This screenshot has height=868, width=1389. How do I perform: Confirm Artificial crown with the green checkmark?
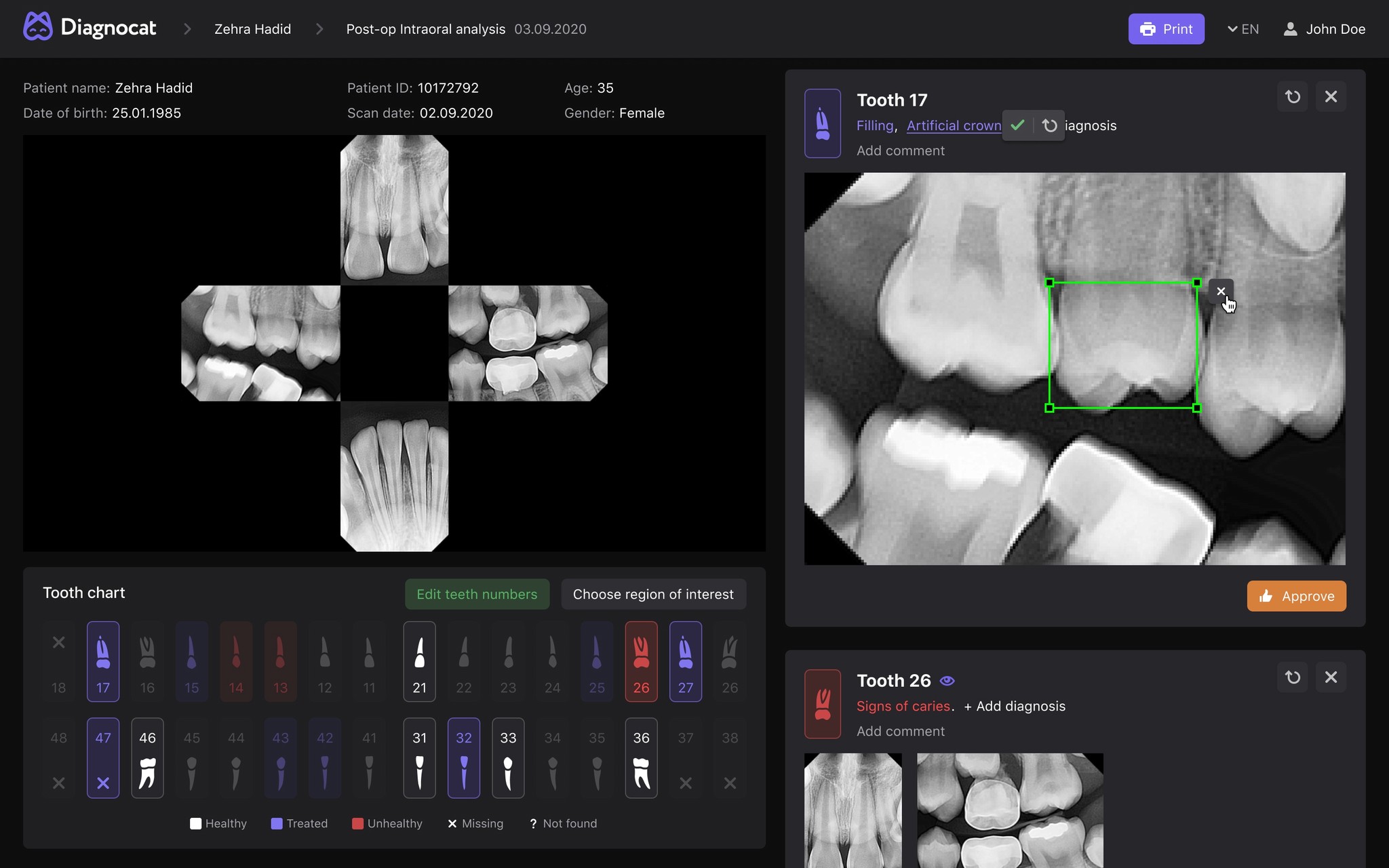[1017, 125]
